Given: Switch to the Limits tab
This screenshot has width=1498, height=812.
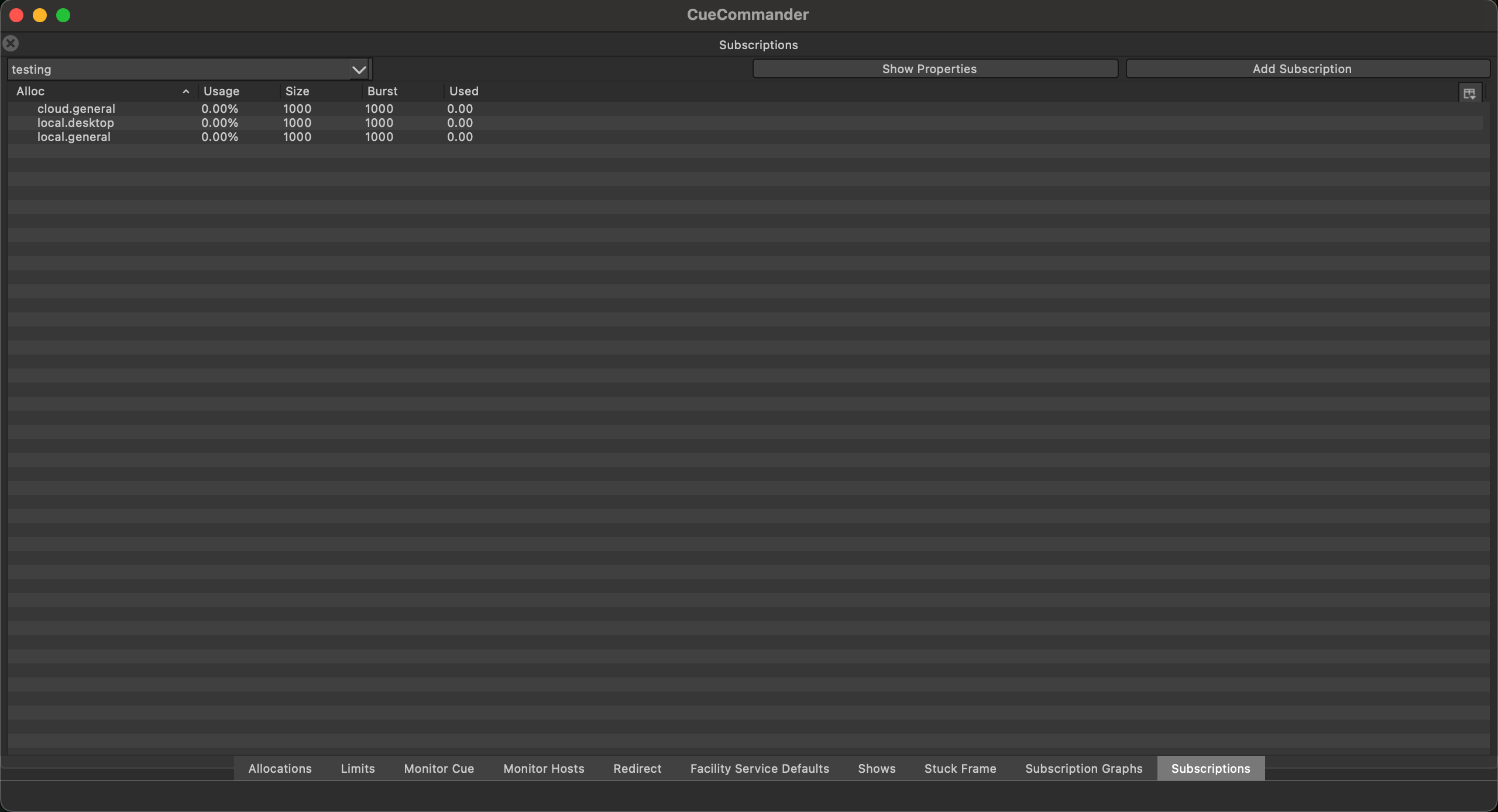Looking at the screenshot, I should point(358,768).
